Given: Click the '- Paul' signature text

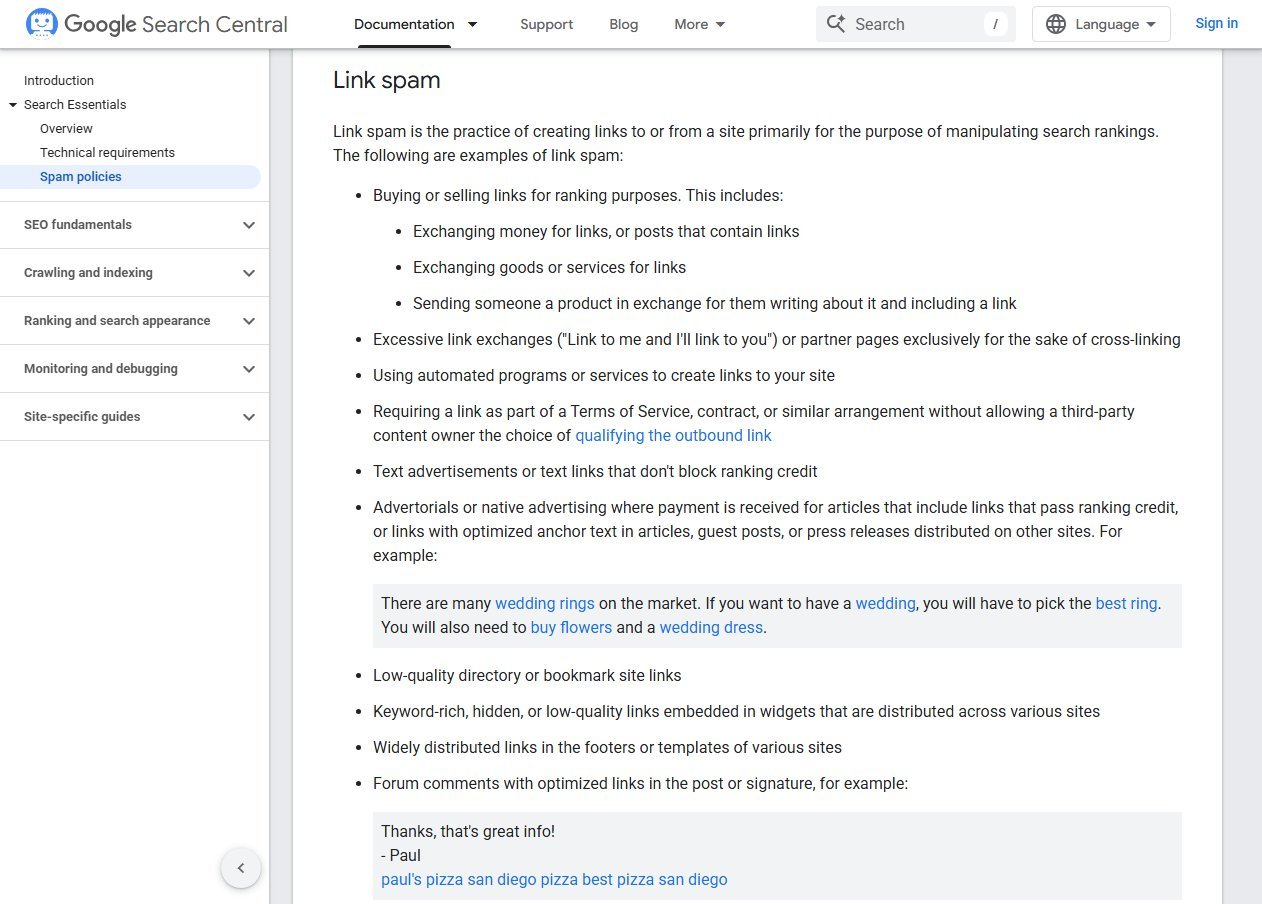Looking at the screenshot, I should click(401, 856).
